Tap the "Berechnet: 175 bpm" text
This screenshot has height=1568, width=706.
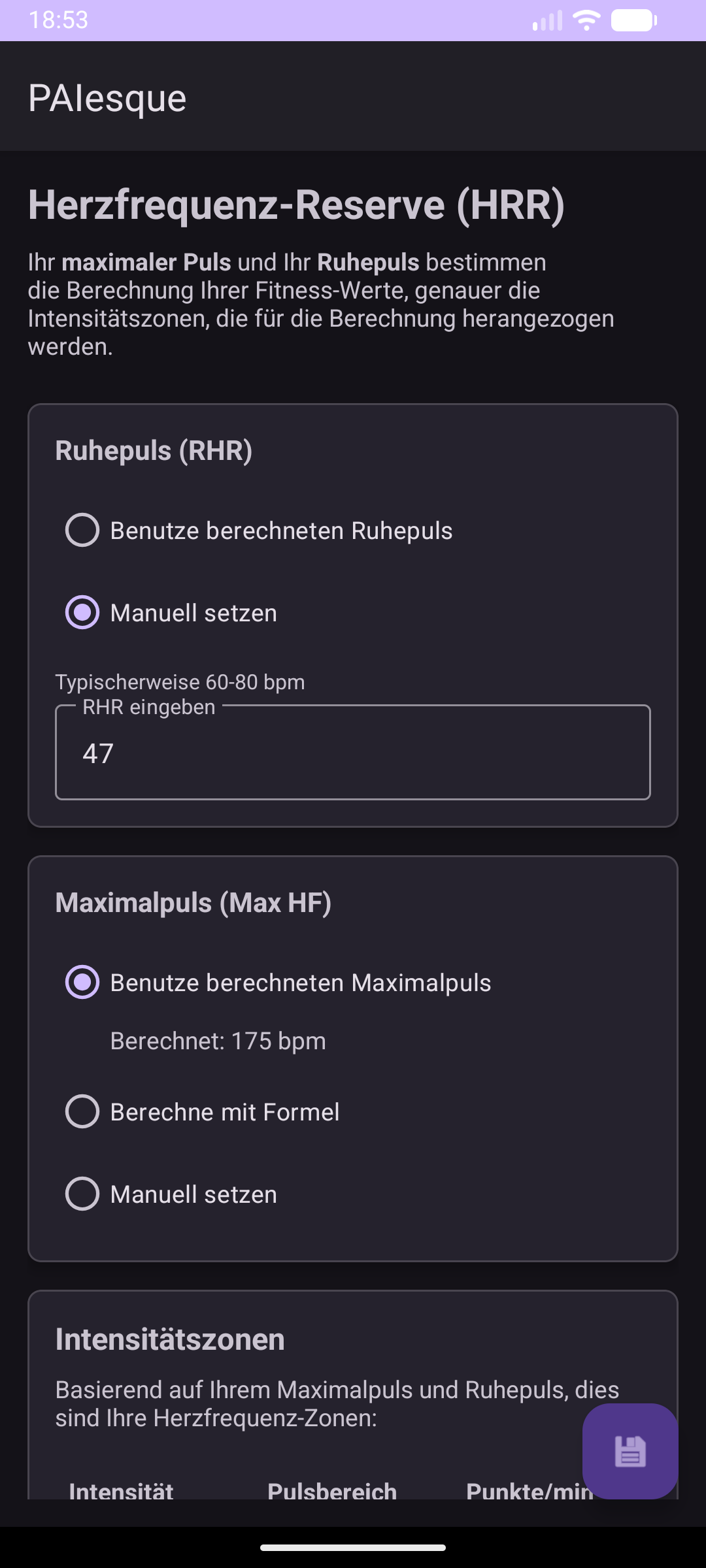(218, 1041)
